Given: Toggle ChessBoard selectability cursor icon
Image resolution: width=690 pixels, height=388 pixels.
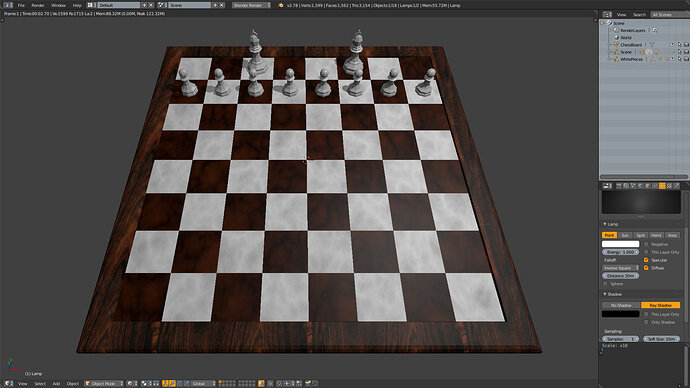Looking at the screenshot, I should point(679,44).
